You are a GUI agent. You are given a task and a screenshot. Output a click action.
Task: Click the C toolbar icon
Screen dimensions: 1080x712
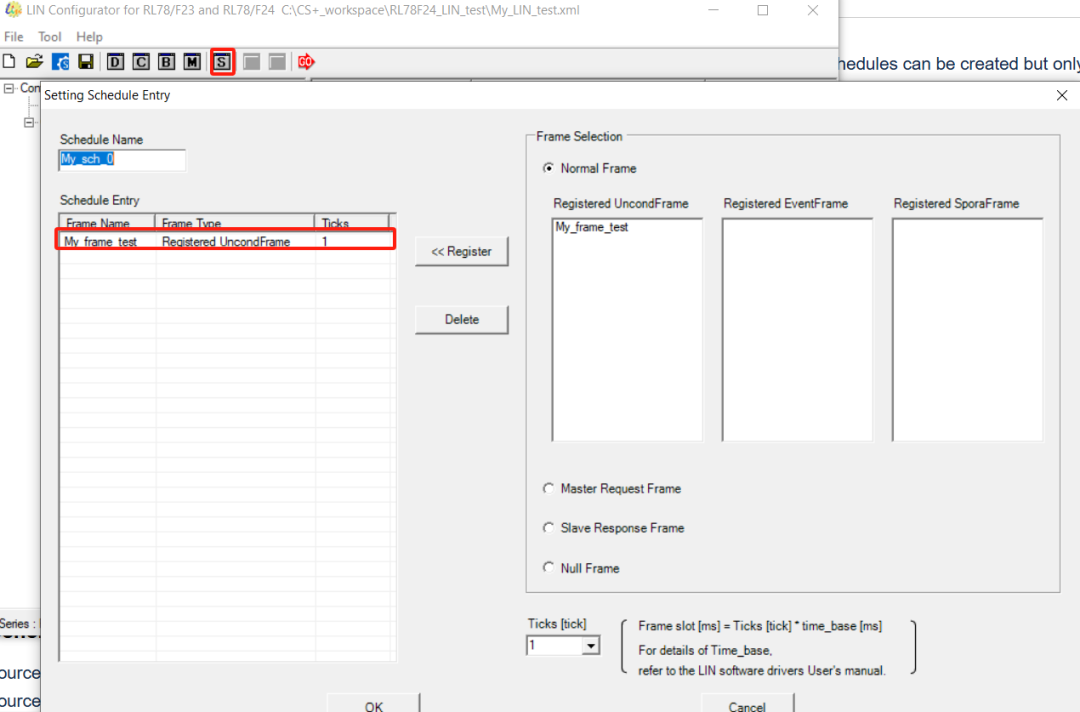click(141, 62)
